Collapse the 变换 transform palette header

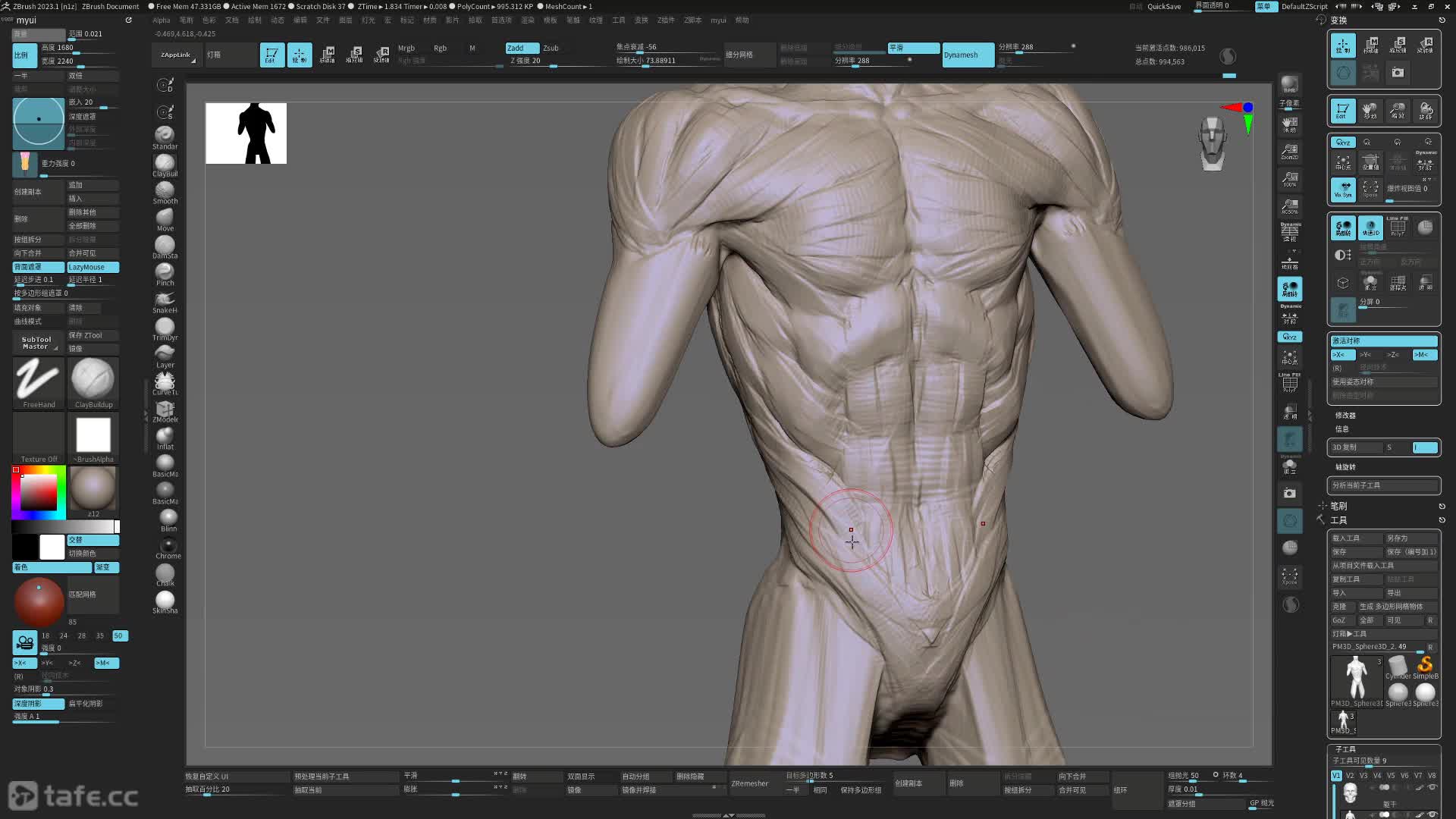[x=1339, y=20]
